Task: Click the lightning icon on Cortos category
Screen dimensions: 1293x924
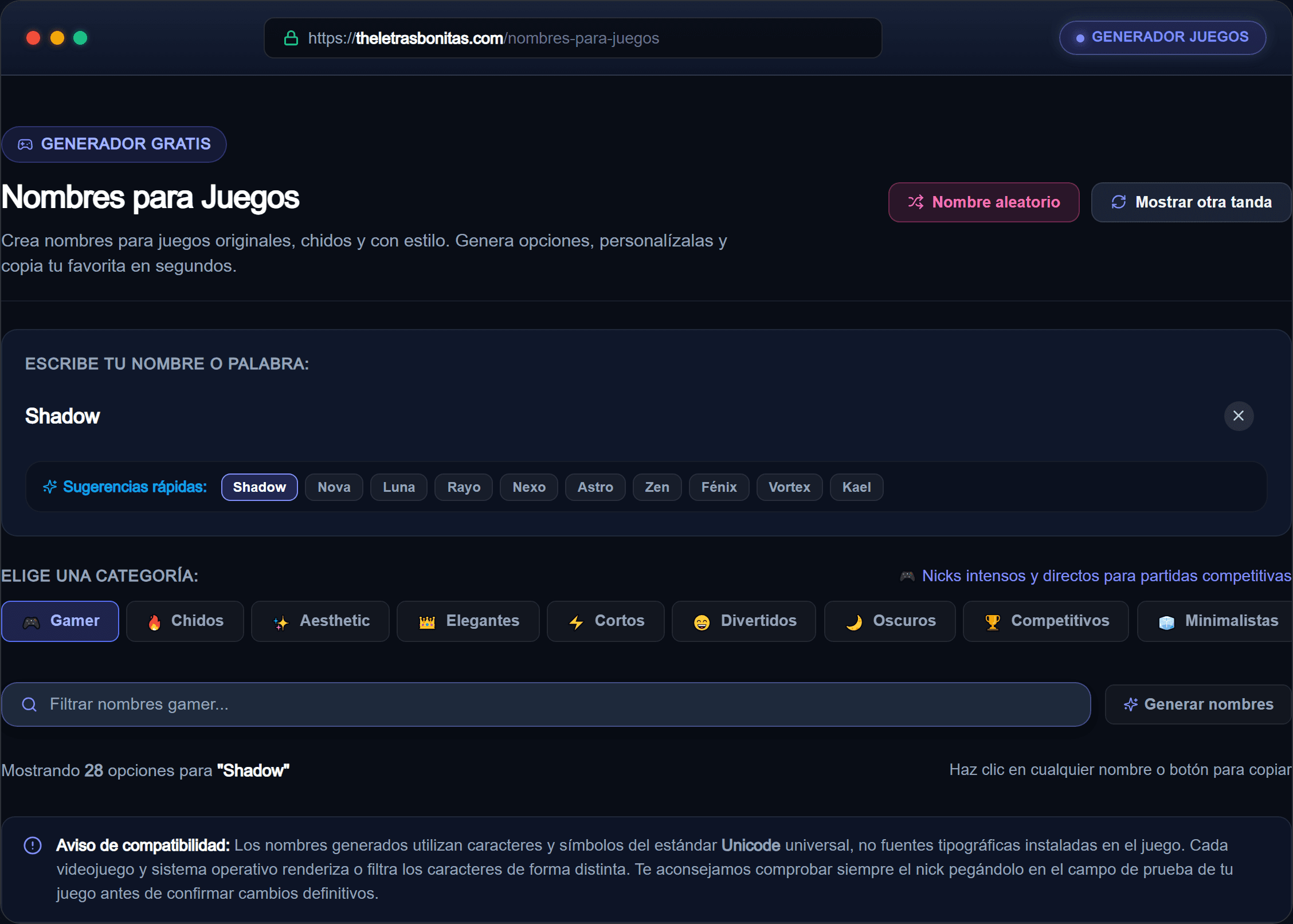Action: [576, 622]
